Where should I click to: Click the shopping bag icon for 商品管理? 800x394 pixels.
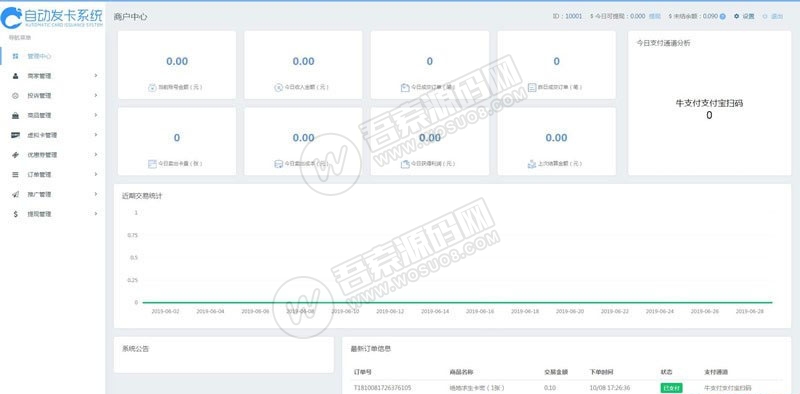[x=15, y=115]
